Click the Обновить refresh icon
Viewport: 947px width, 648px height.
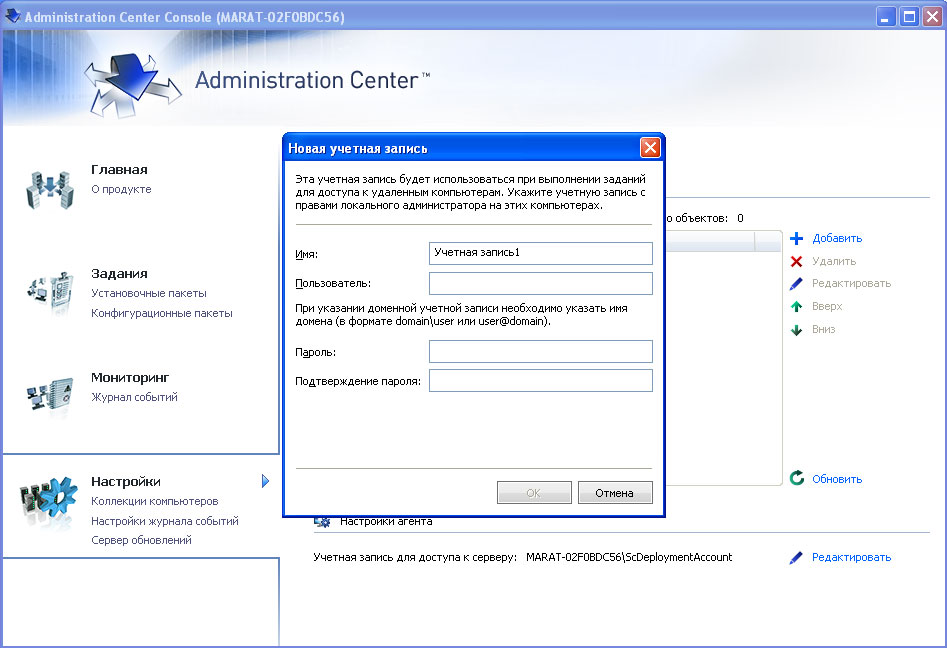tap(797, 478)
